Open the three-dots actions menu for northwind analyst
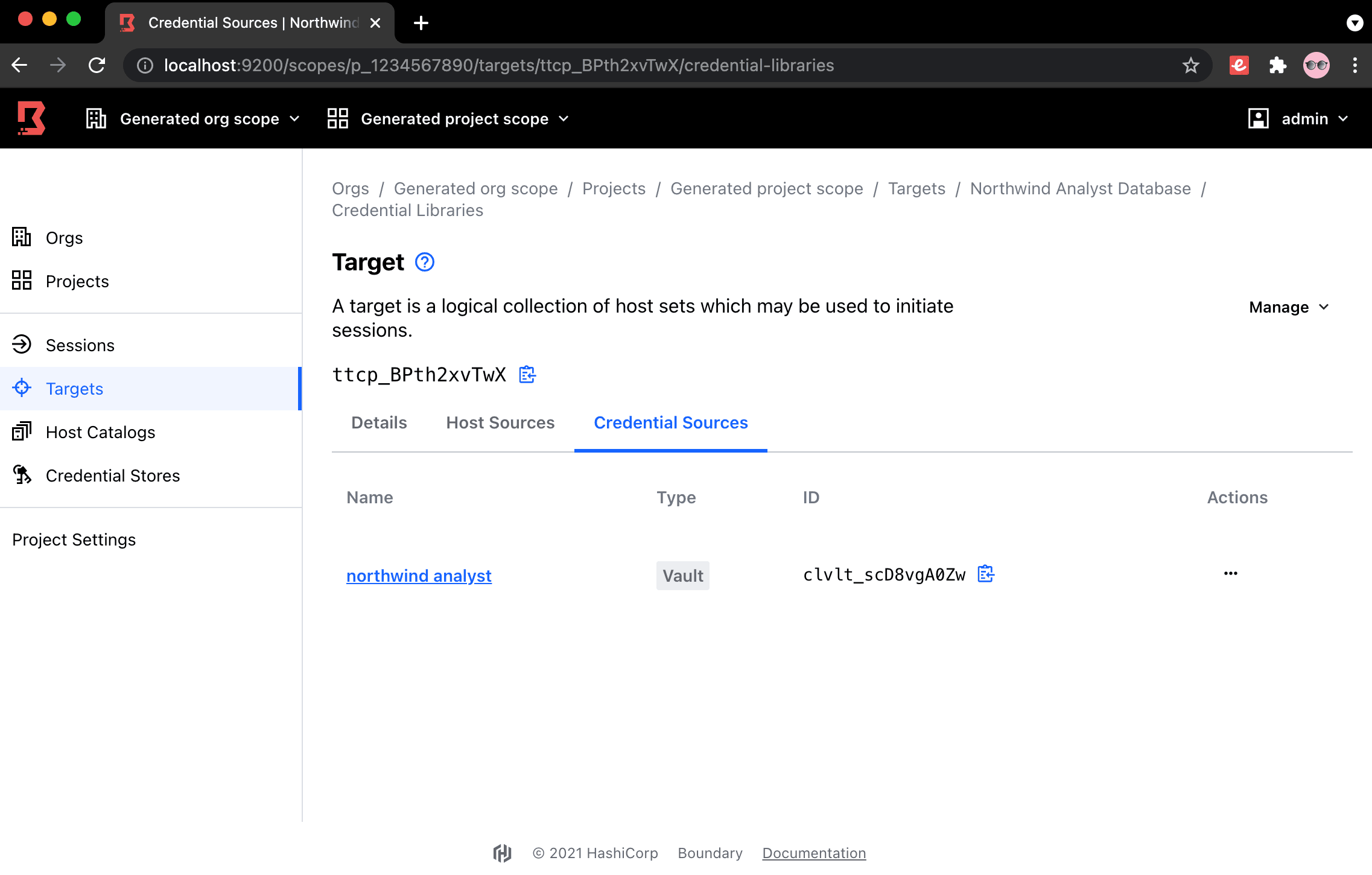1372x875 pixels. click(x=1230, y=574)
